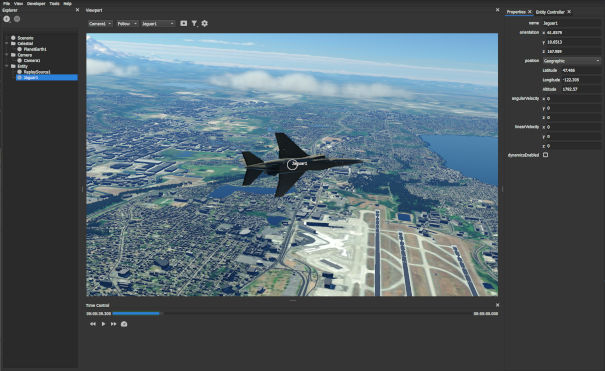The width and height of the screenshot is (605, 371).
Task: Click the rewind button in Time Control
Action: pyautogui.click(x=93, y=324)
